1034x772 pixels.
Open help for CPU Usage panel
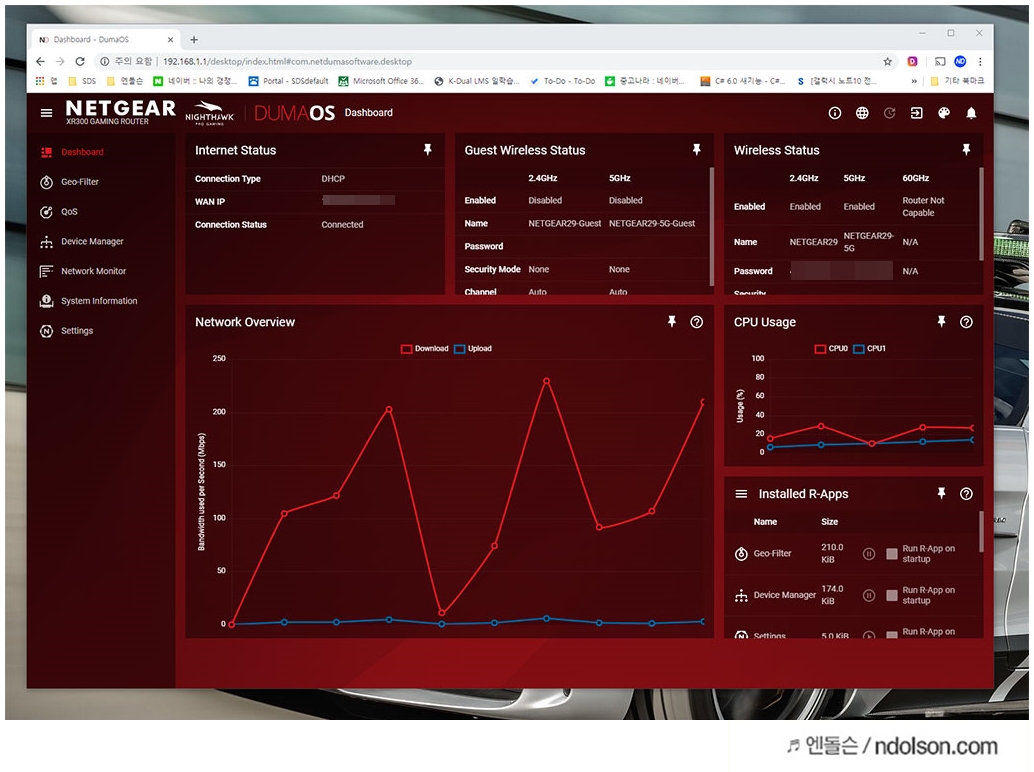click(x=966, y=322)
